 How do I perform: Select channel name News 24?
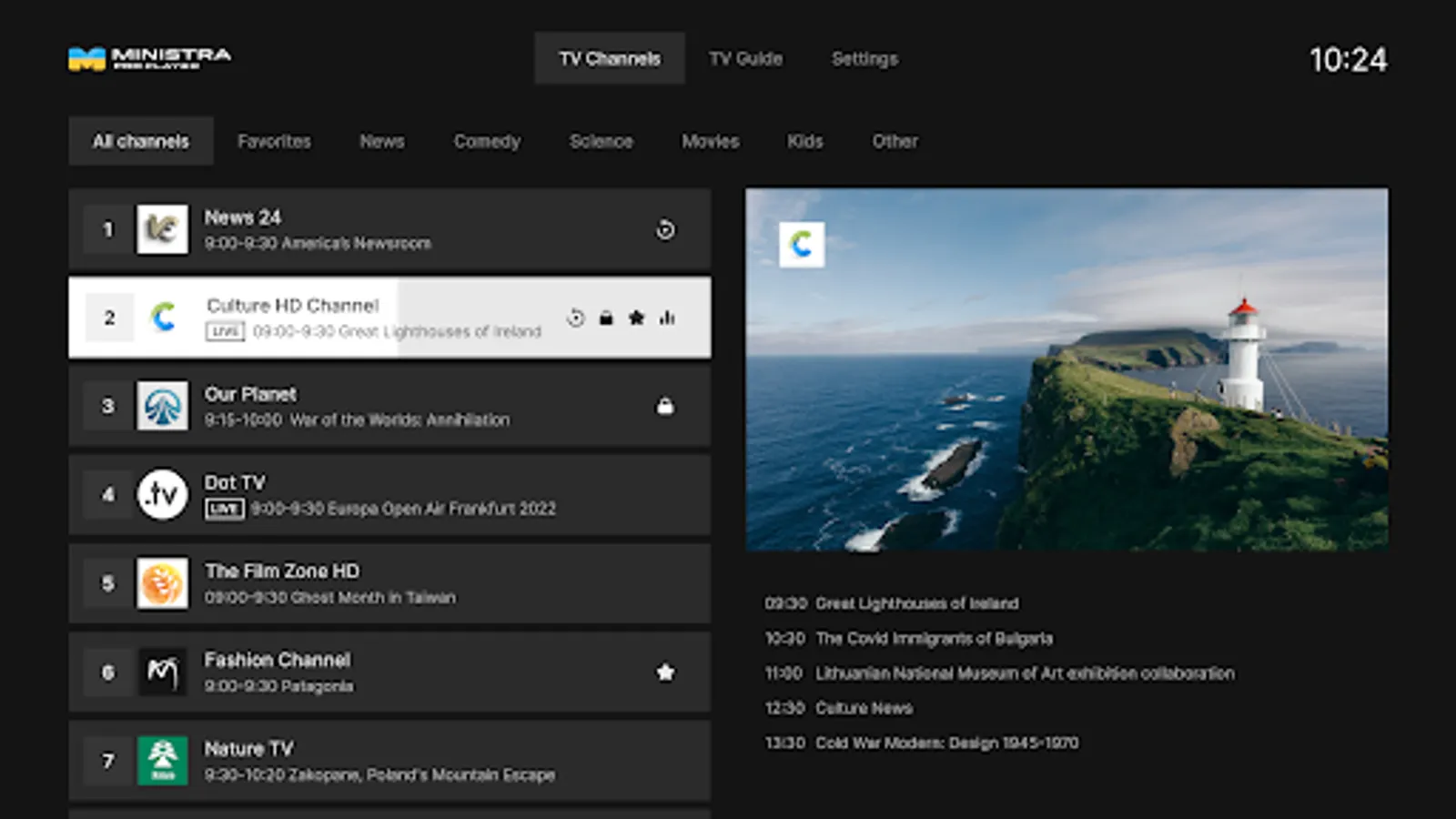pyautogui.click(x=242, y=217)
